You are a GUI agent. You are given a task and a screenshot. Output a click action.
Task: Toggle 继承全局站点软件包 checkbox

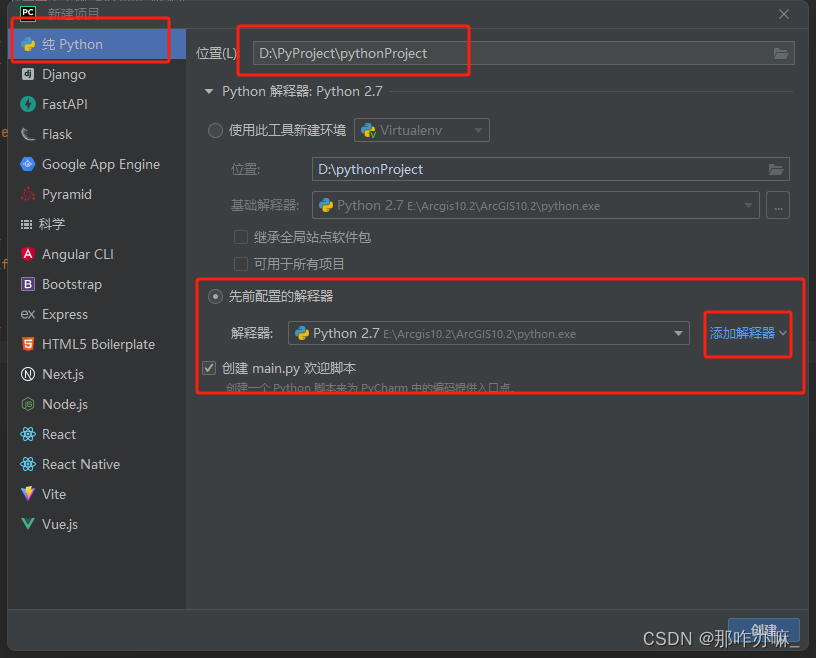pyautogui.click(x=241, y=237)
